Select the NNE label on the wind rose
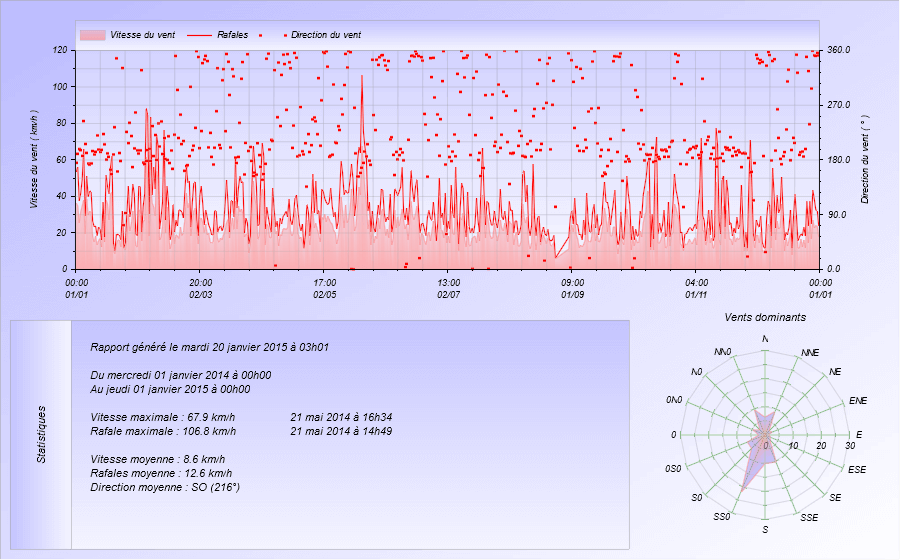The width and height of the screenshot is (900, 560). [x=810, y=353]
